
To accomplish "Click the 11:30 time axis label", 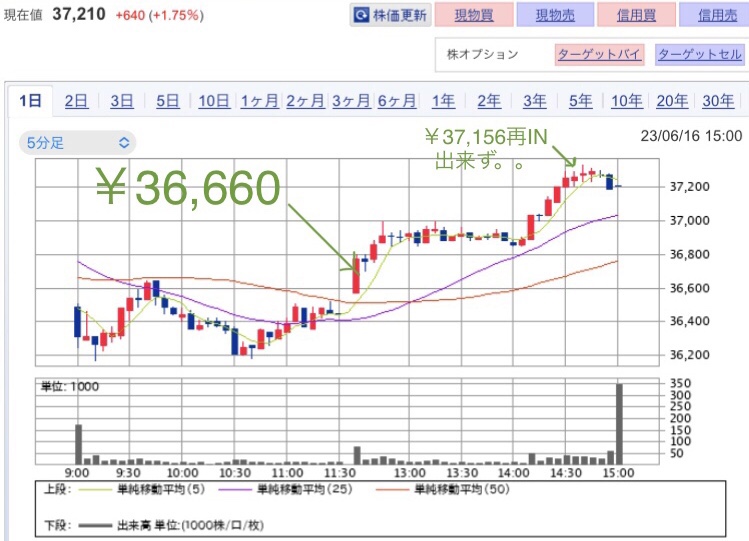I will pos(340,473).
